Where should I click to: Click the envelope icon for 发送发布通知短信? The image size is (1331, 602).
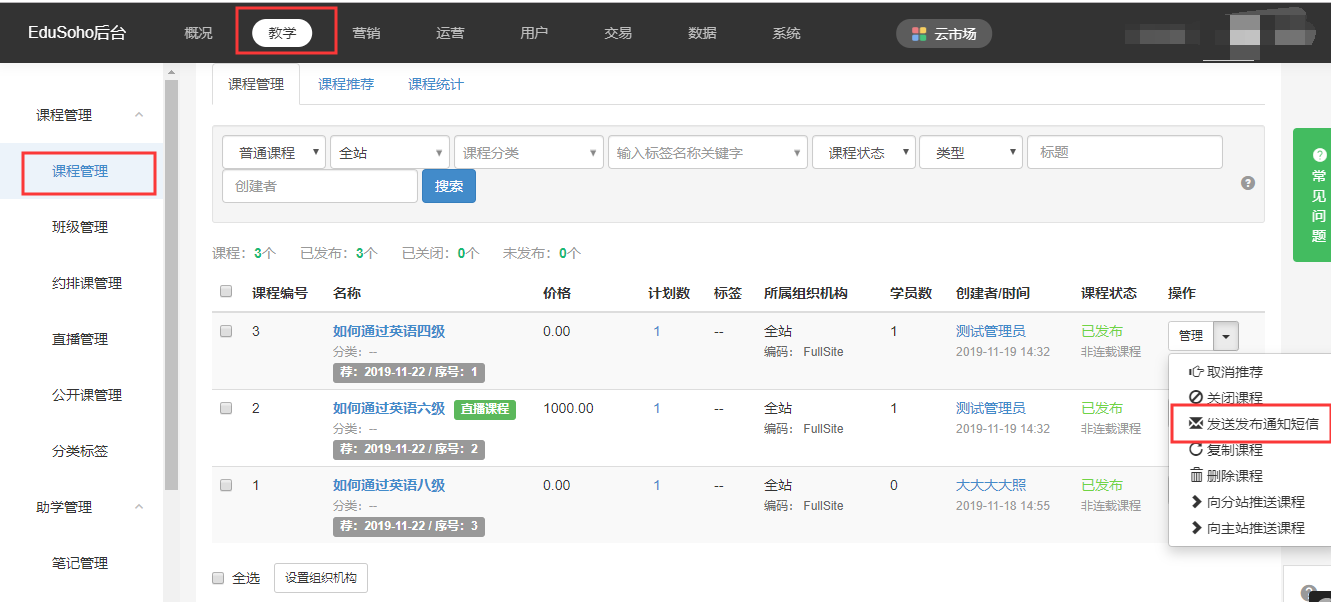1195,424
